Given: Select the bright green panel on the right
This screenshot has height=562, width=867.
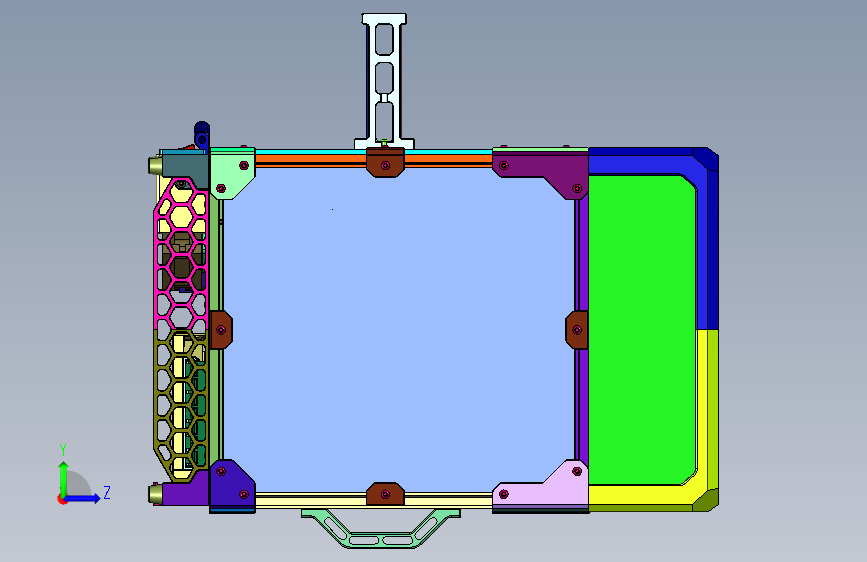Looking at the screenshot, I should [641, 330].
